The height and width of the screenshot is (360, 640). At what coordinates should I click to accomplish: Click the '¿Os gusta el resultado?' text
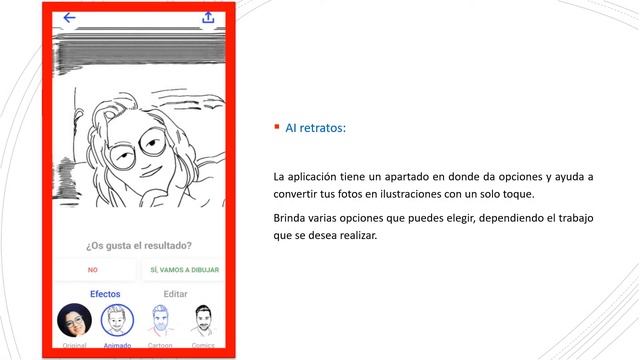tap(139, 246)
